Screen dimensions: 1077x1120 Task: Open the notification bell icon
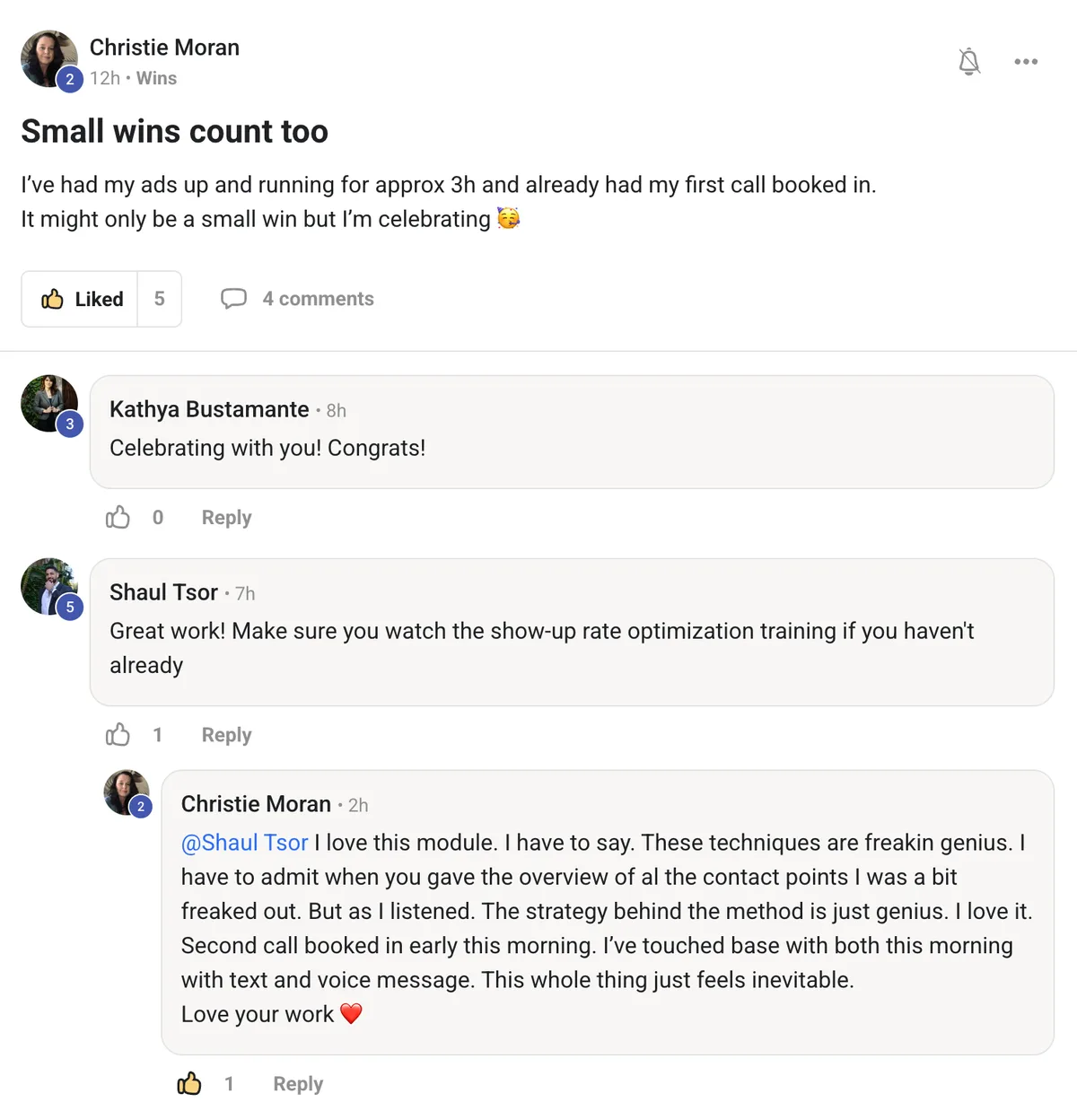969,62
